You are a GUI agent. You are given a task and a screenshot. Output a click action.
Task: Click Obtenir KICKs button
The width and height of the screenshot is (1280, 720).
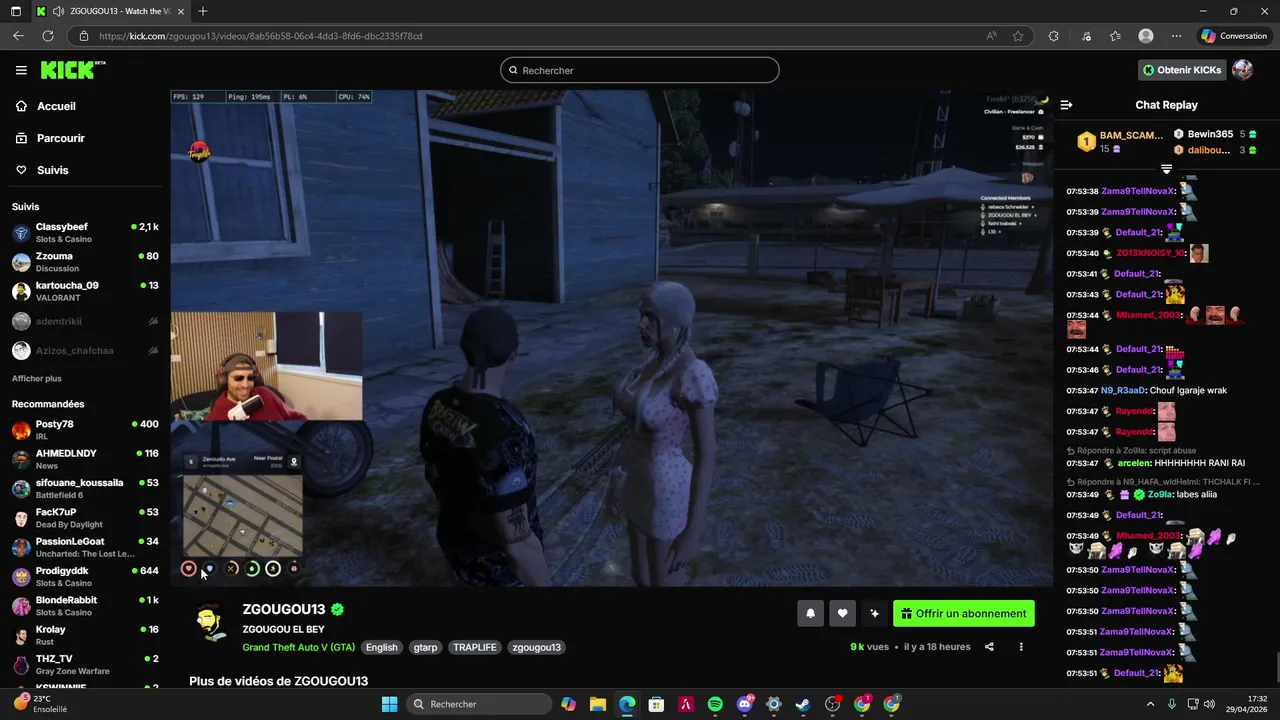(x=1182, y=70)
